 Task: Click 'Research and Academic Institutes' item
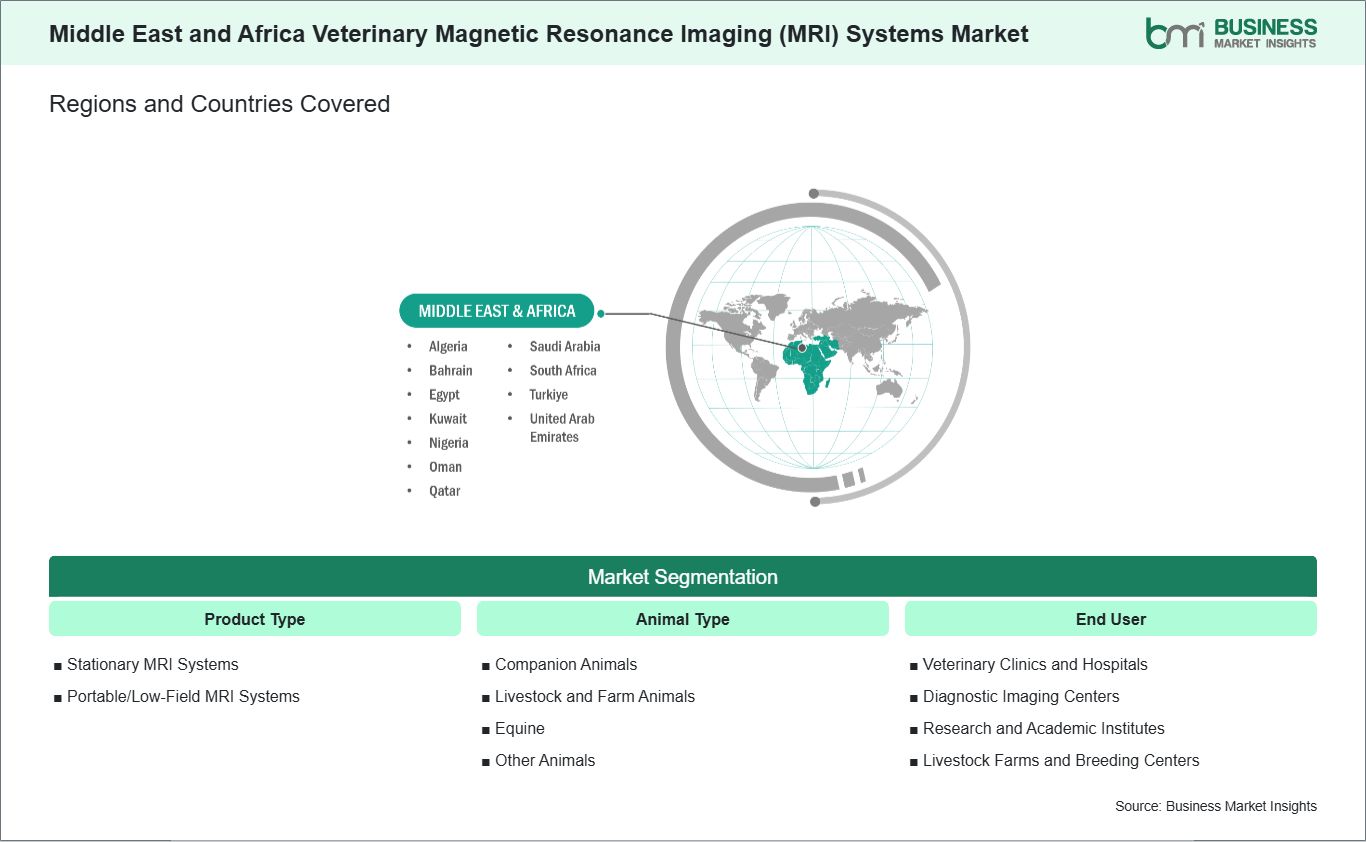tap(1043, 728)
